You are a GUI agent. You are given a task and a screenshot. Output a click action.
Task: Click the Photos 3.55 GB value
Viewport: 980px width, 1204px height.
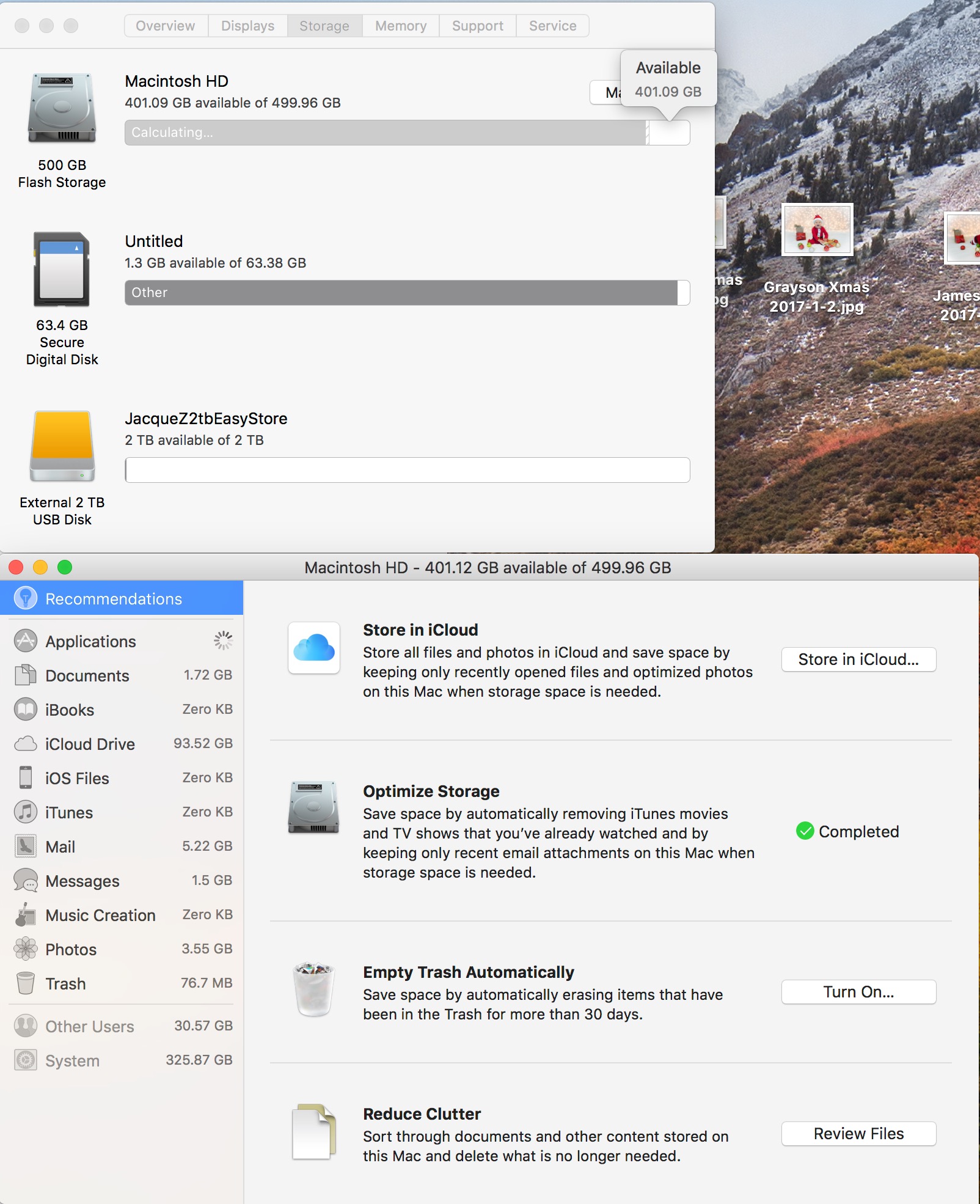pos(207,949)
